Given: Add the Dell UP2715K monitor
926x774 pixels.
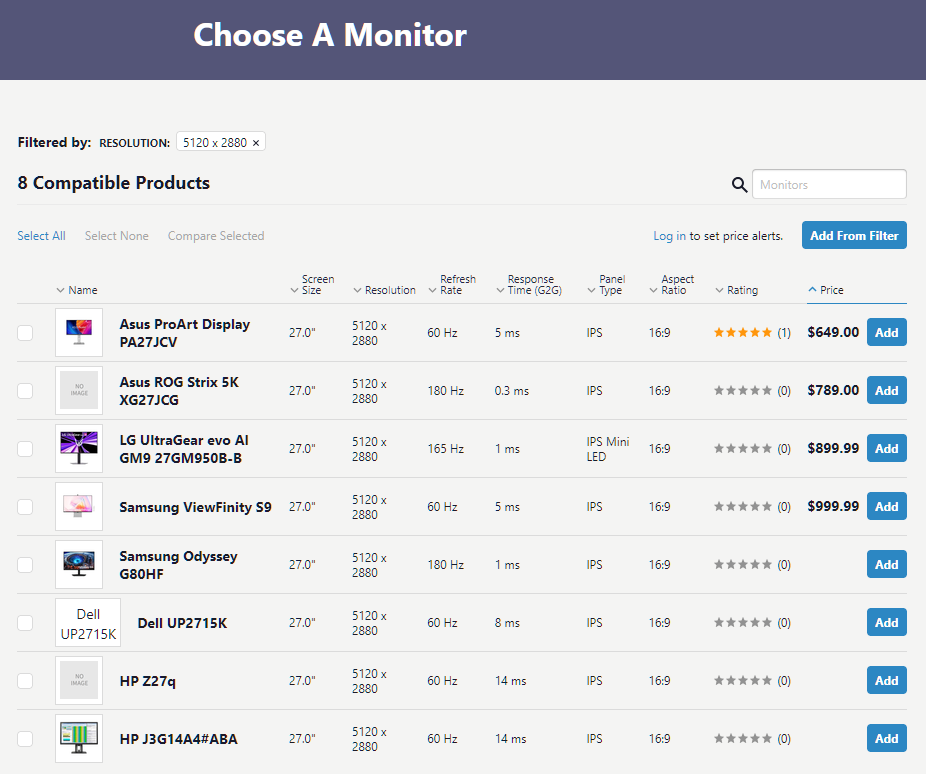Looking at the screenshot, I should (886, 622).
